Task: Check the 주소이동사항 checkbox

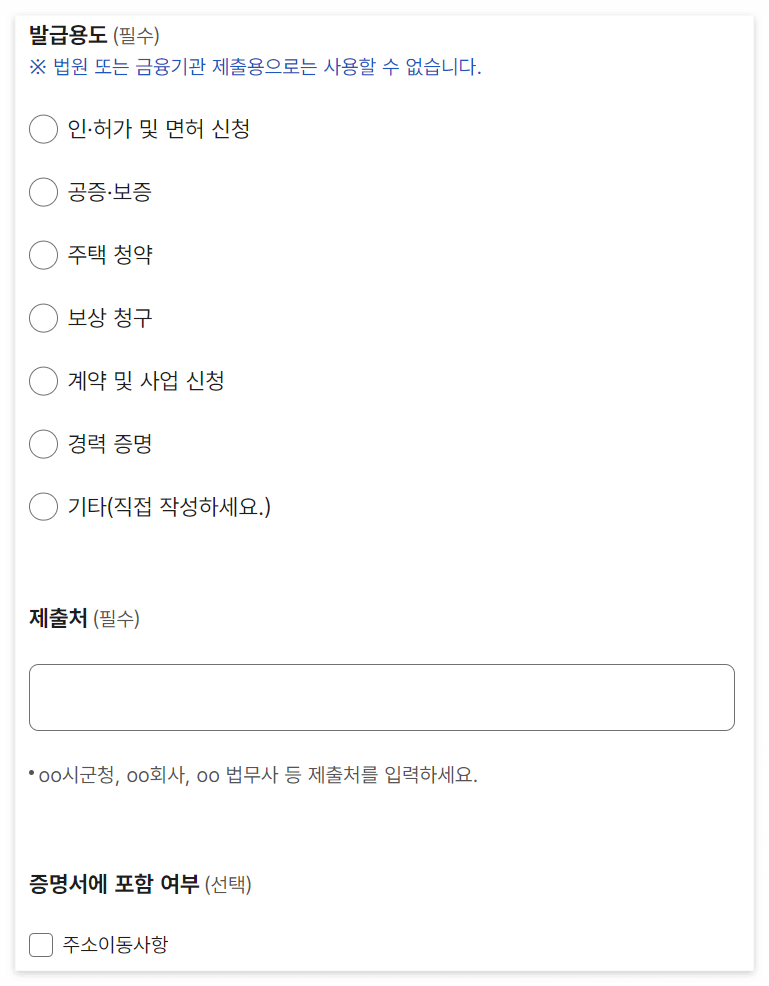Action: 40,942
